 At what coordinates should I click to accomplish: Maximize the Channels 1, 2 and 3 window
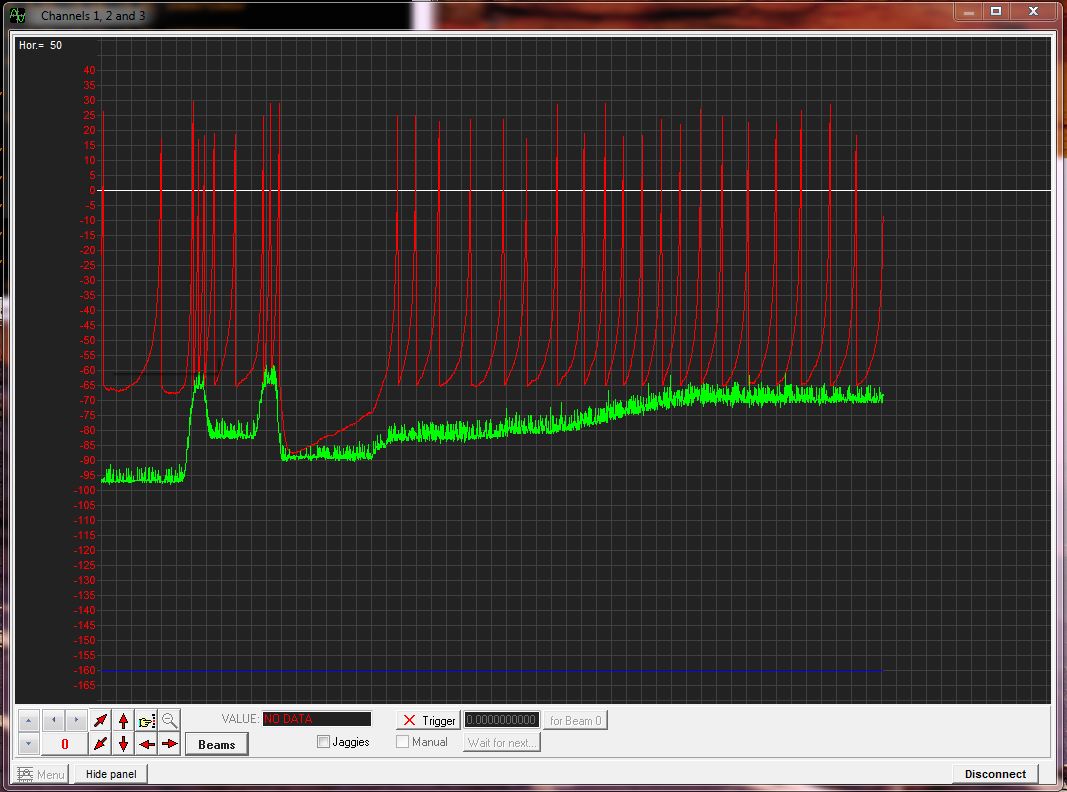pos(996,12)
